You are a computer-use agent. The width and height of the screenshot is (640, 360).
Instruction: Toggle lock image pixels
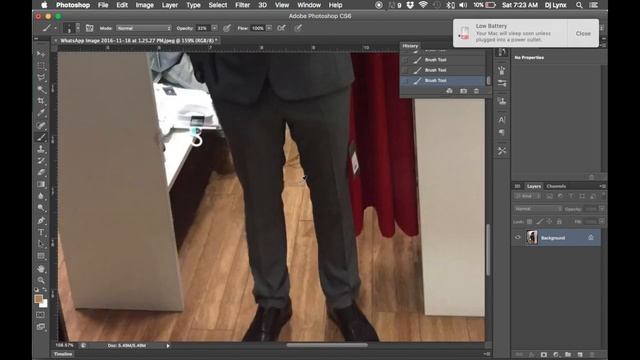pyautogui.click(x=540, y=222)
